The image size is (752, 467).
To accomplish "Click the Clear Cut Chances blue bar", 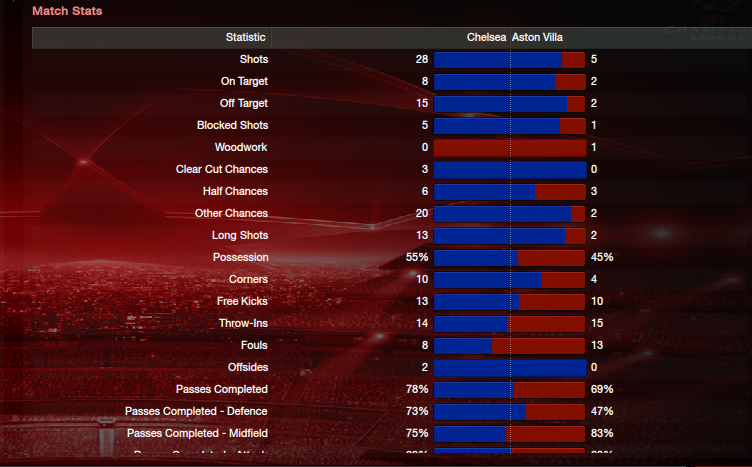I will 510,170.
